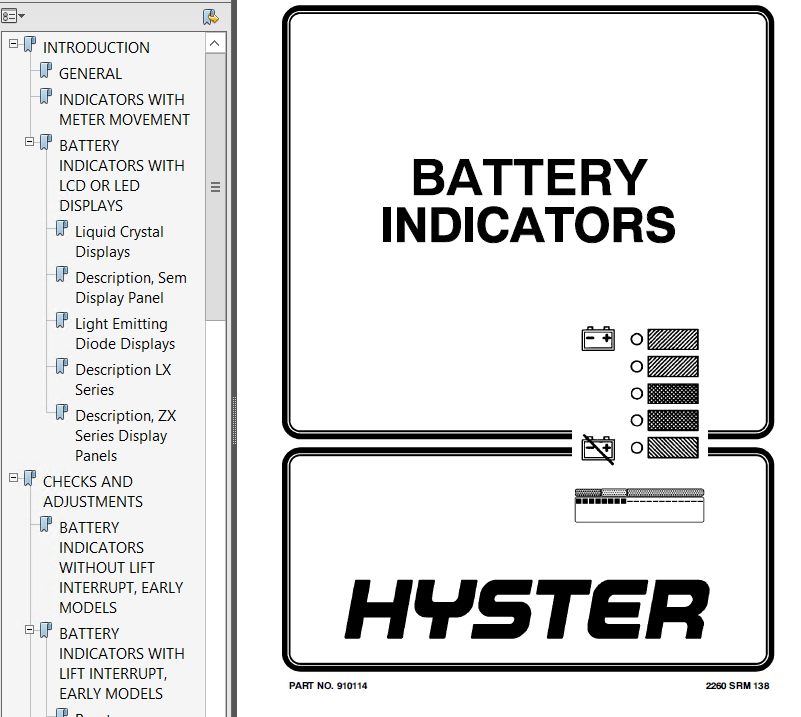Click the GENERAL bookmark icon

46,70
